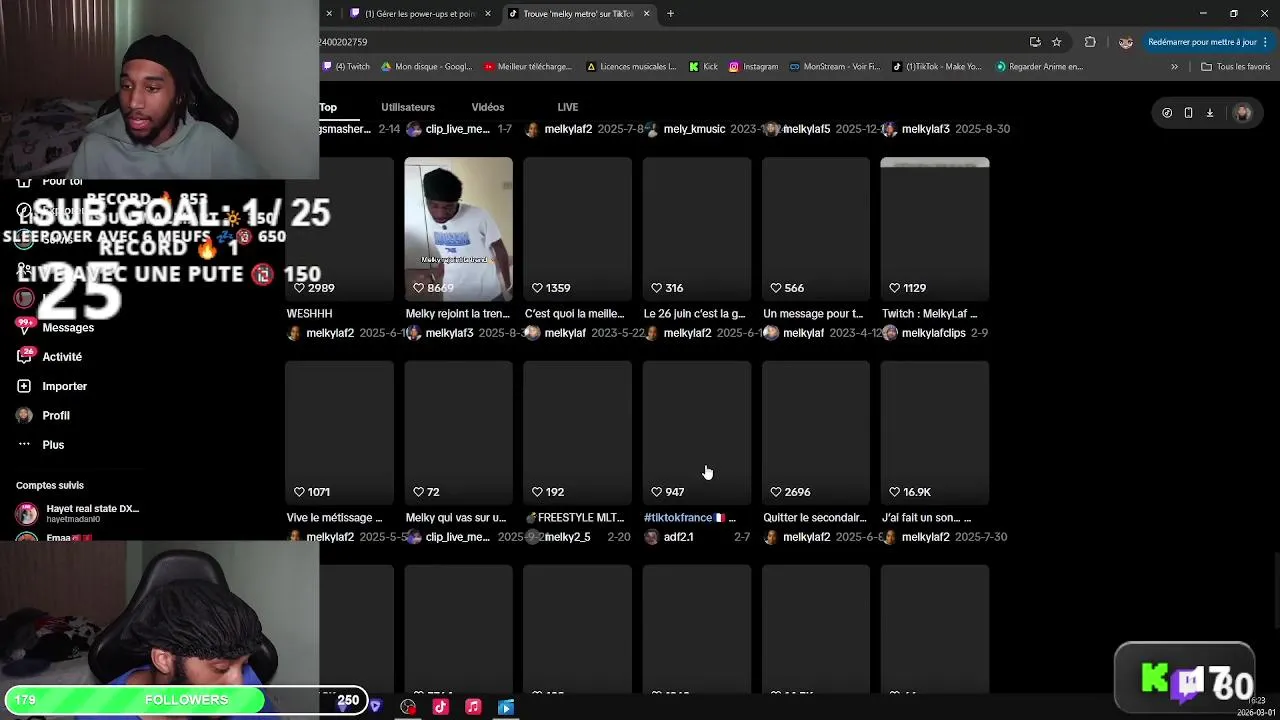Open the browser extensions puzzle icon

point(1090,42)
